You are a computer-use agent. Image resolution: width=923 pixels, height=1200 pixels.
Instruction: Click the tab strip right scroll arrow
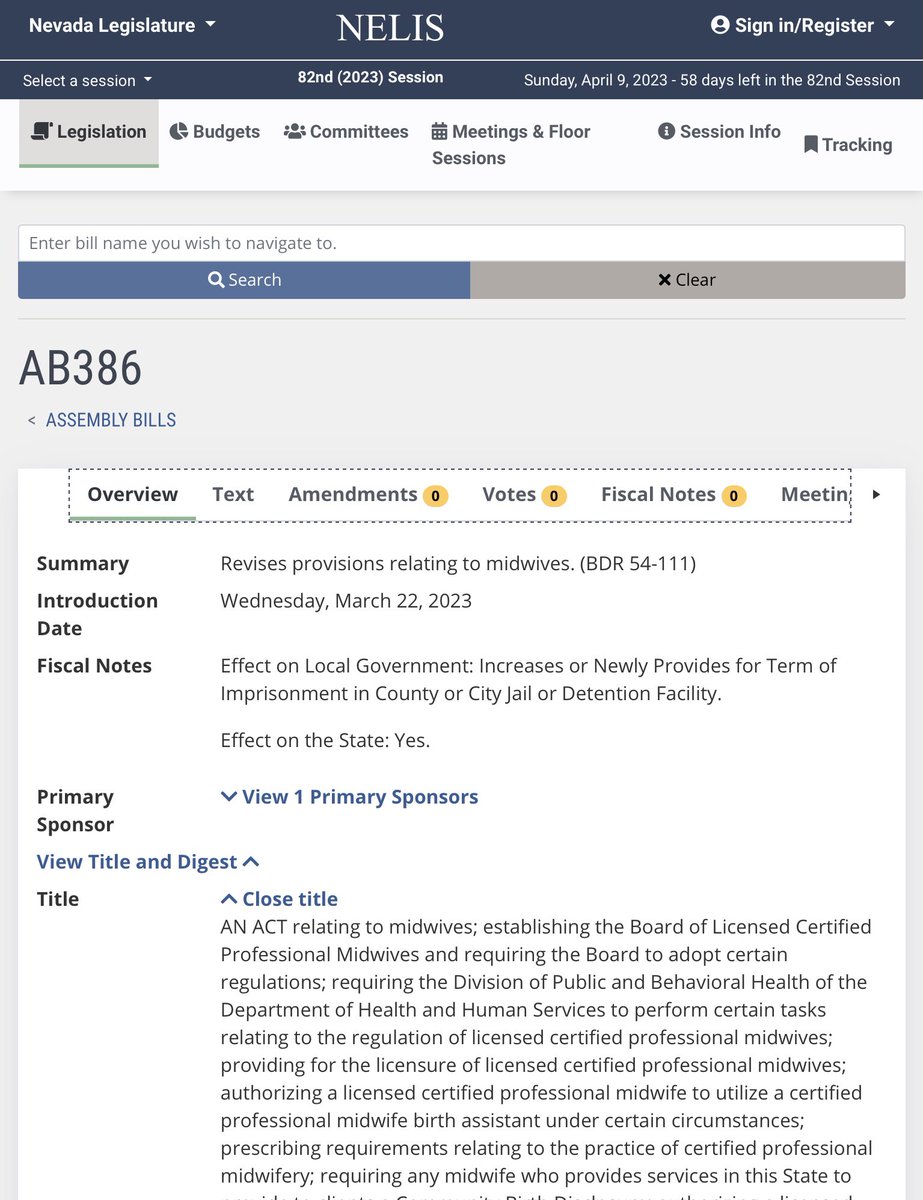tap(877, 494)
